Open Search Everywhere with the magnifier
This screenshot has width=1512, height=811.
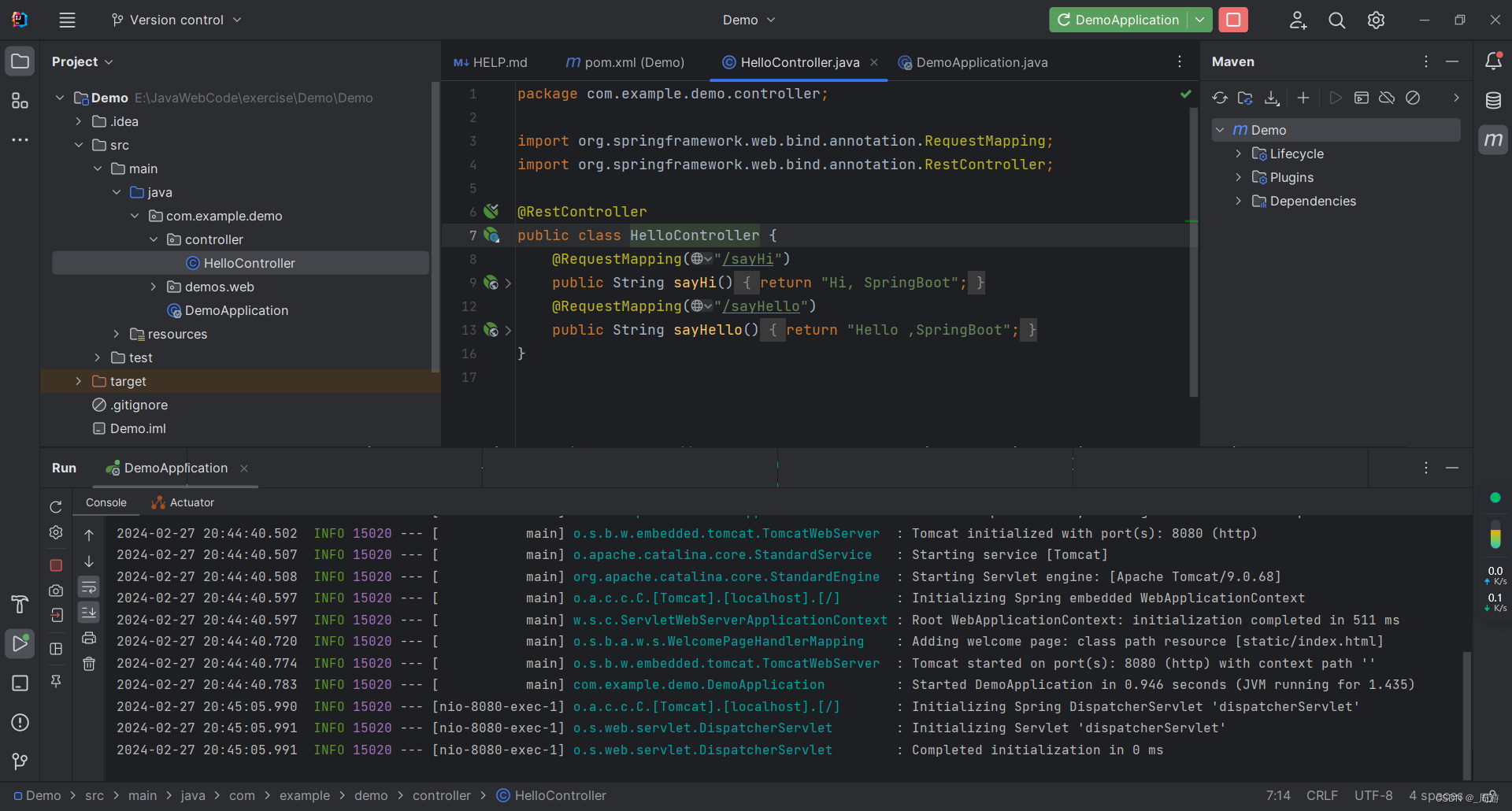point(1336,20)
